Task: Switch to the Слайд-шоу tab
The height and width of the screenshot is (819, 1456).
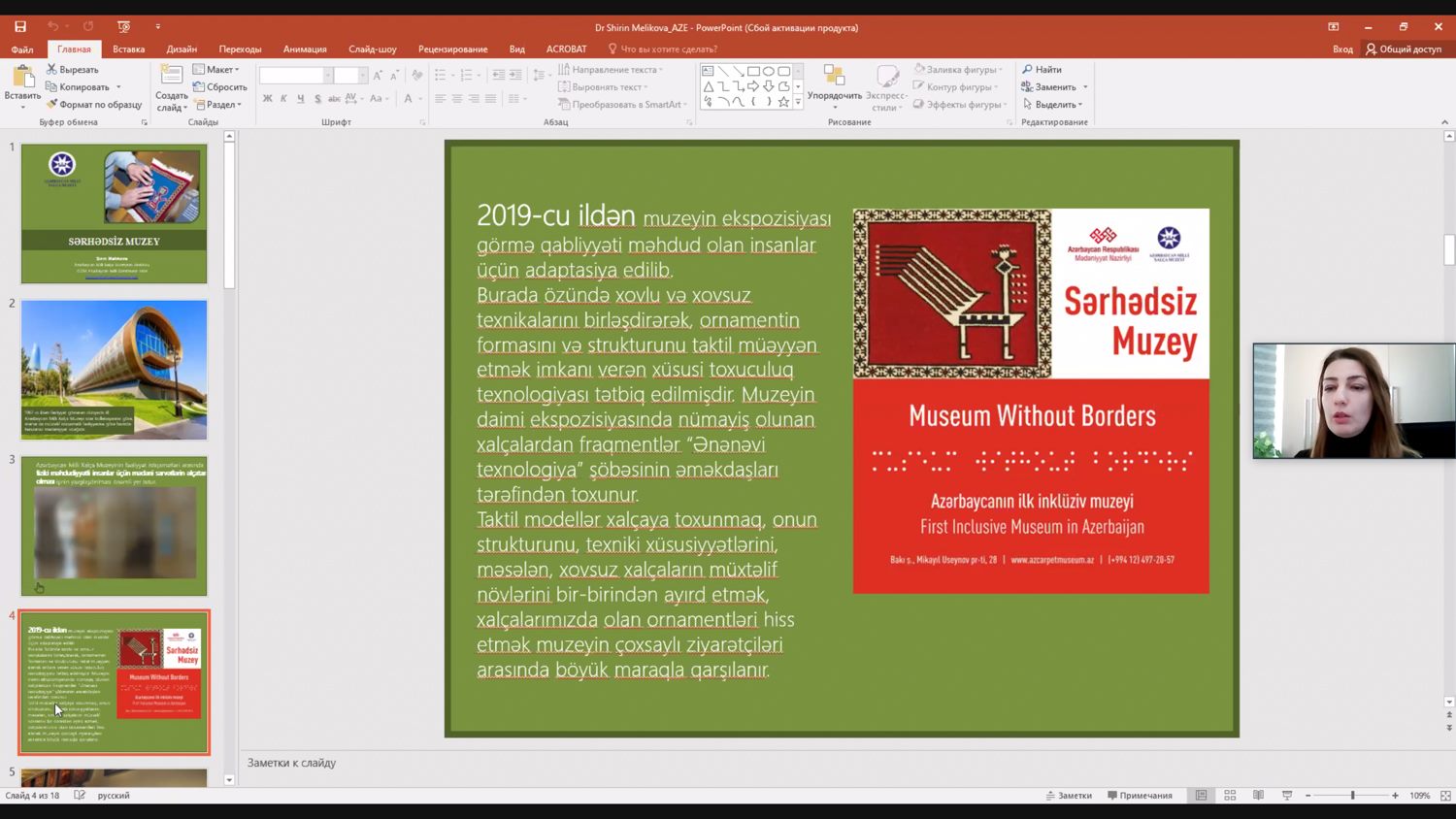Action: pos(373,49)
